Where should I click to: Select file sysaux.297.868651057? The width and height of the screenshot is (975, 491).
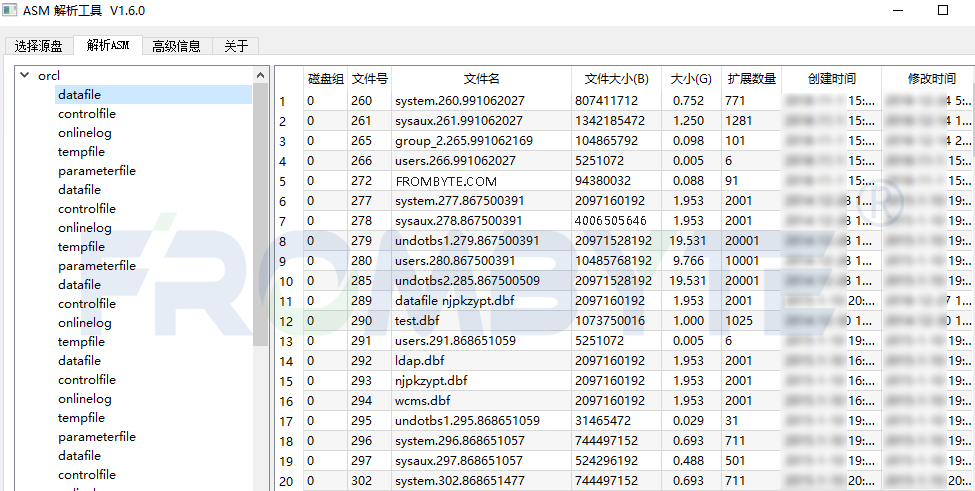pyautogui.click(x=482, y=461)
